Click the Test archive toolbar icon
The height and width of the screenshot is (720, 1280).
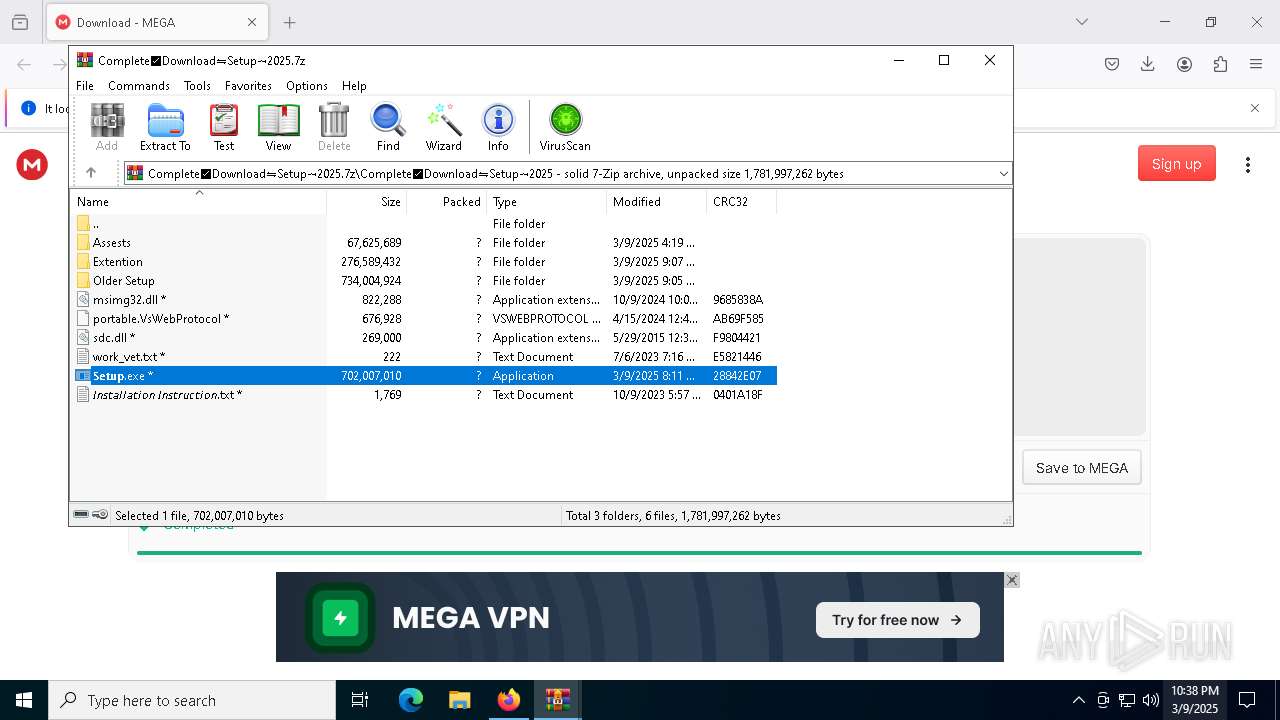224,127
